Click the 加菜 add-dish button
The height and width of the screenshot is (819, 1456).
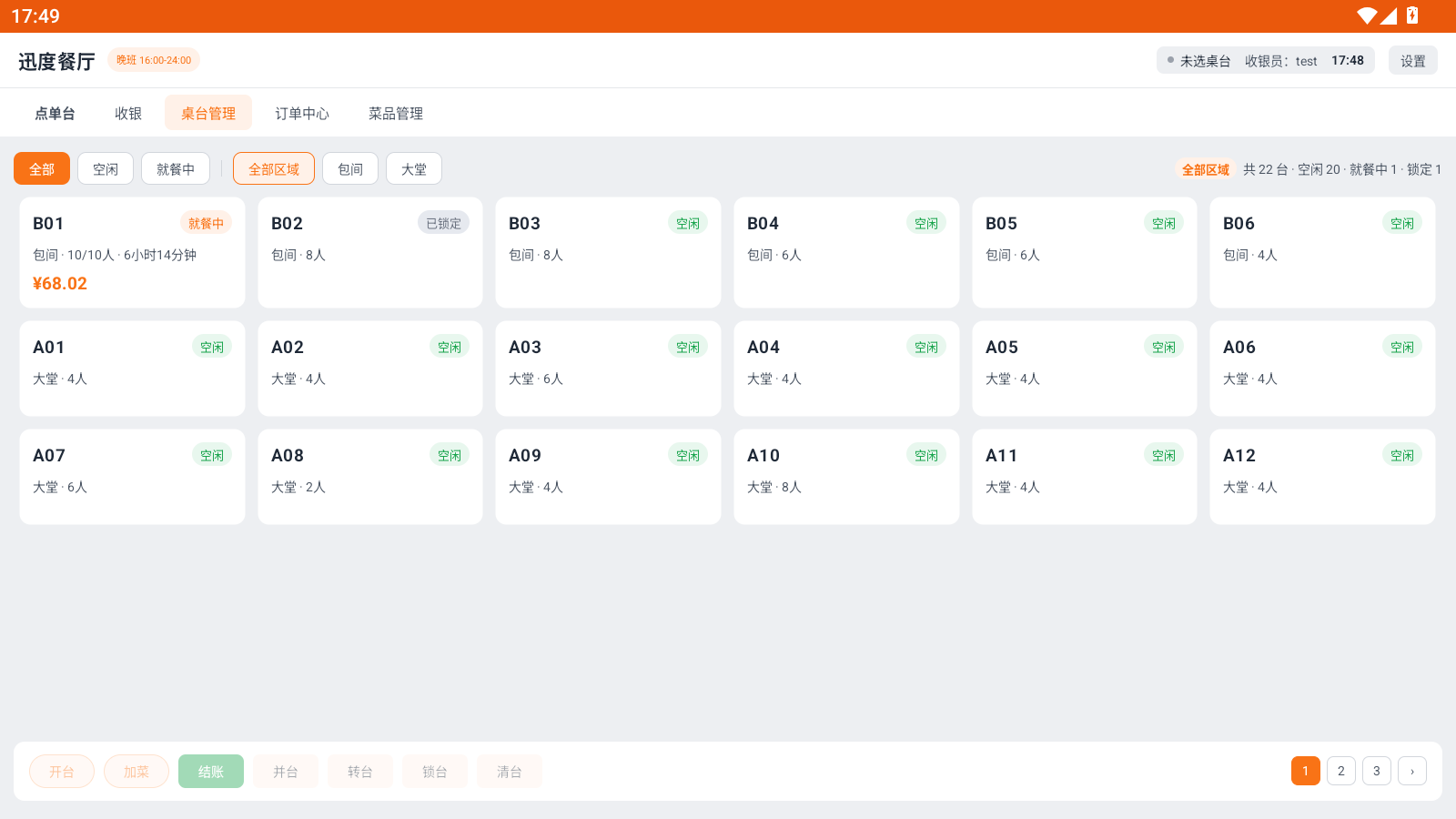point(136,772)
